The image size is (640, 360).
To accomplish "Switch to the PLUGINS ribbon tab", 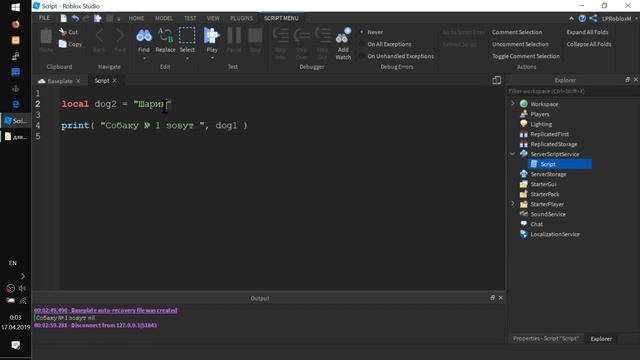I will (241, 18).
